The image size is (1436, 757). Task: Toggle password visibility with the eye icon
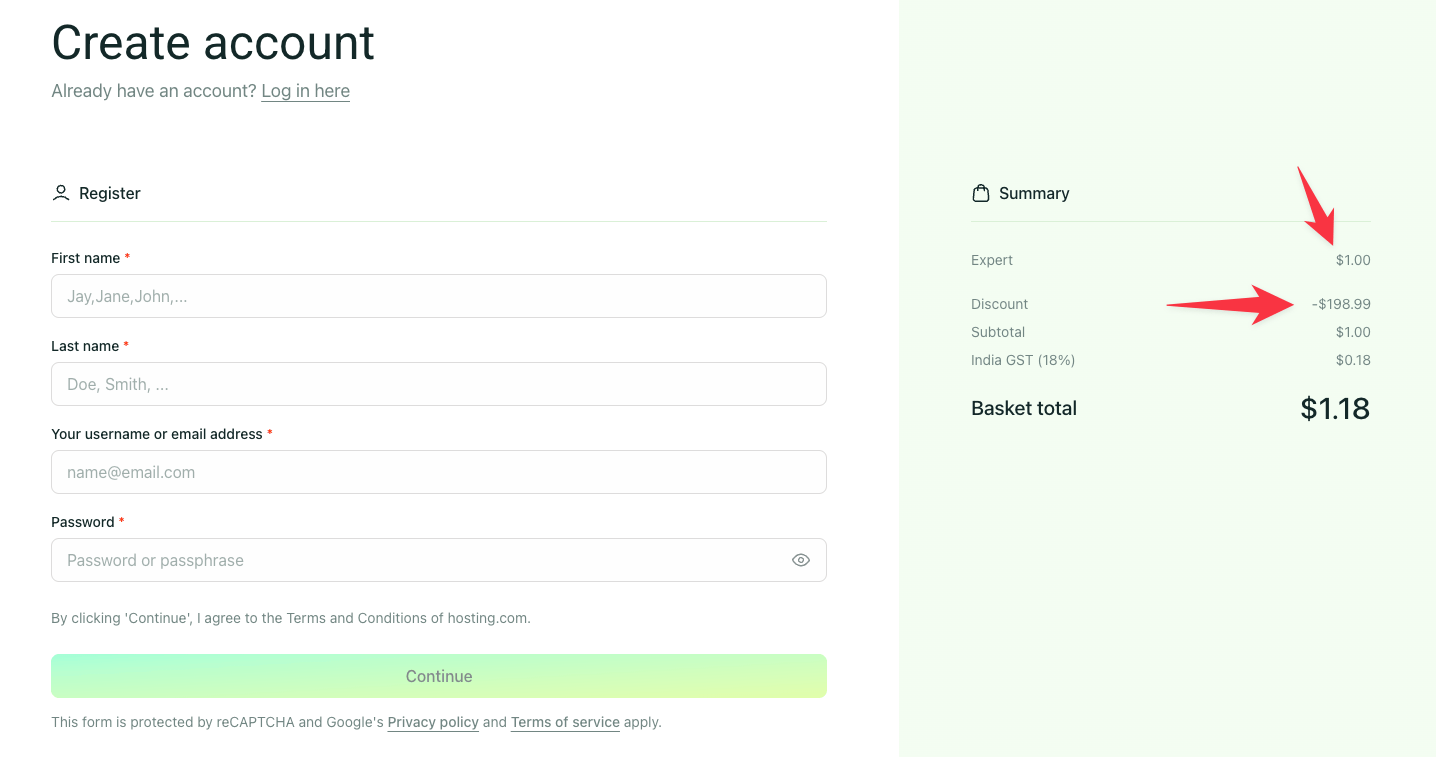point(800,560)
